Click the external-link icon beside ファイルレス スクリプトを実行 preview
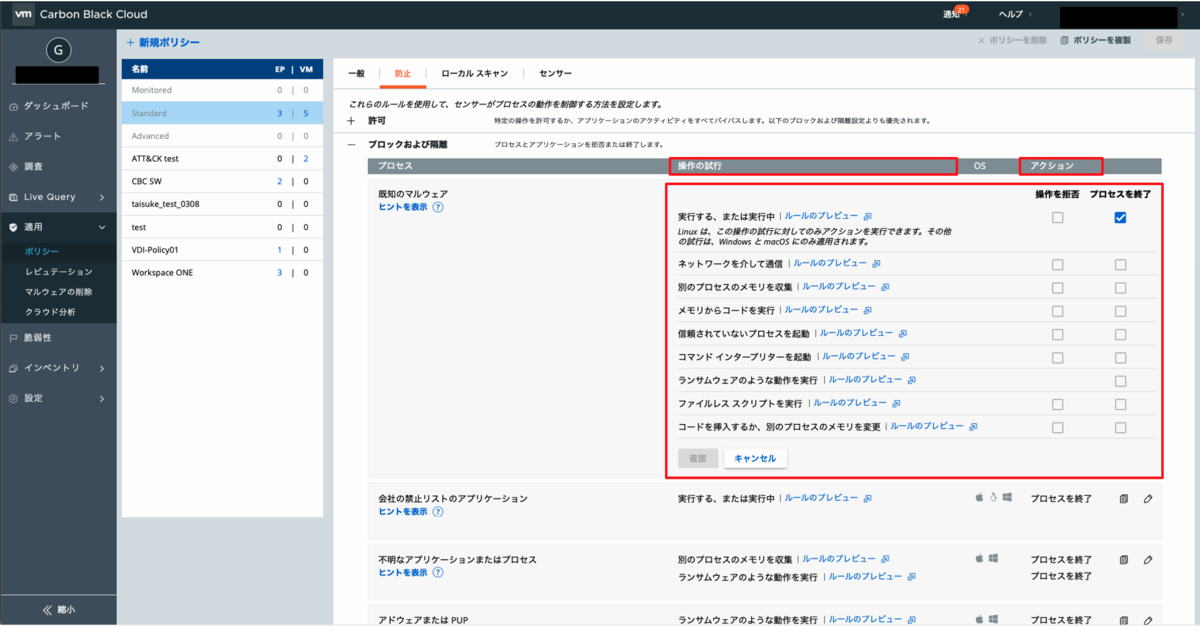The width and height of the screenshot is (1200, 626). point(896,403)
